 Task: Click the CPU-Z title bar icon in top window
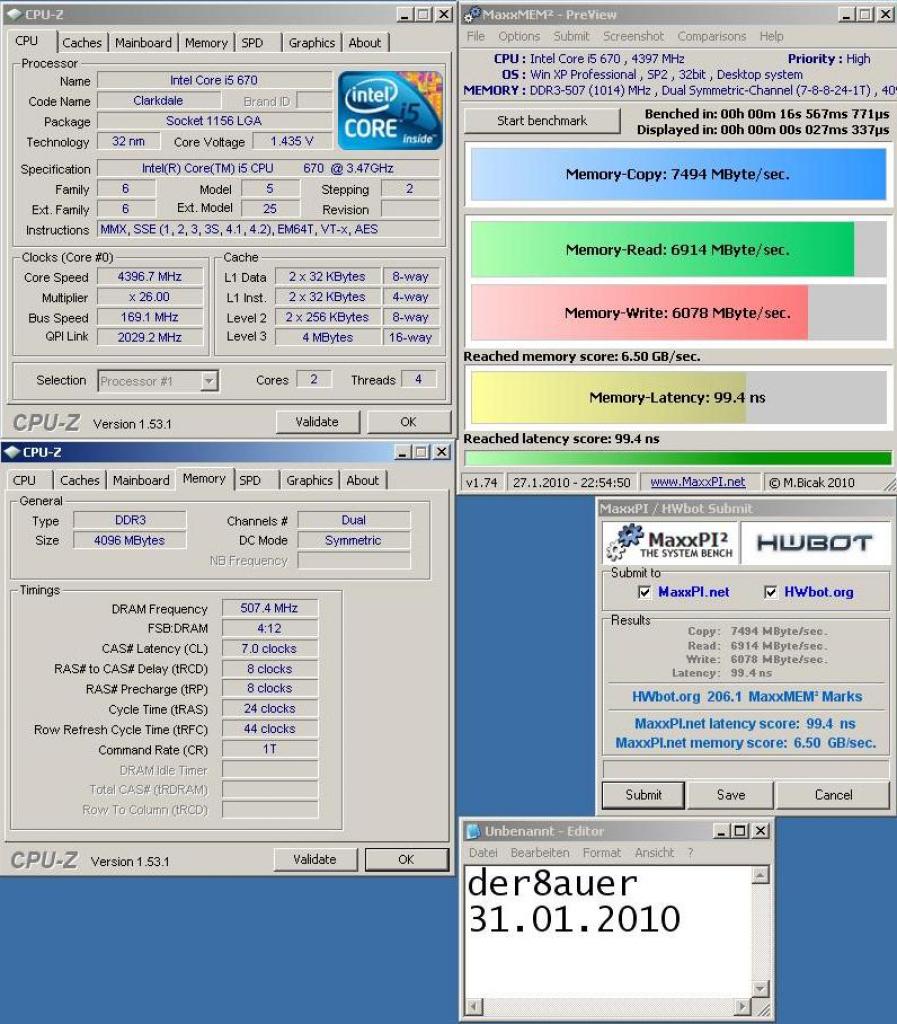point(14,14)
